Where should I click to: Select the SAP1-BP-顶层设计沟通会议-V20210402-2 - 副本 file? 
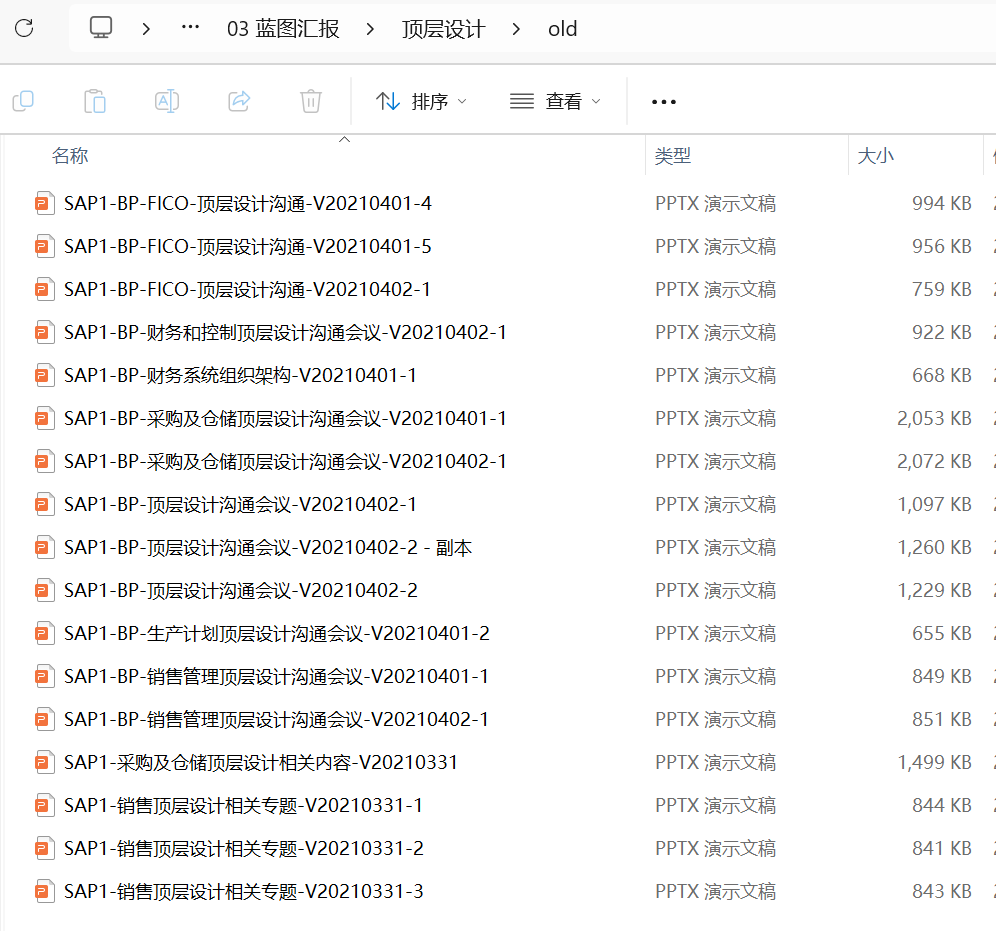(x=267, y=547)
